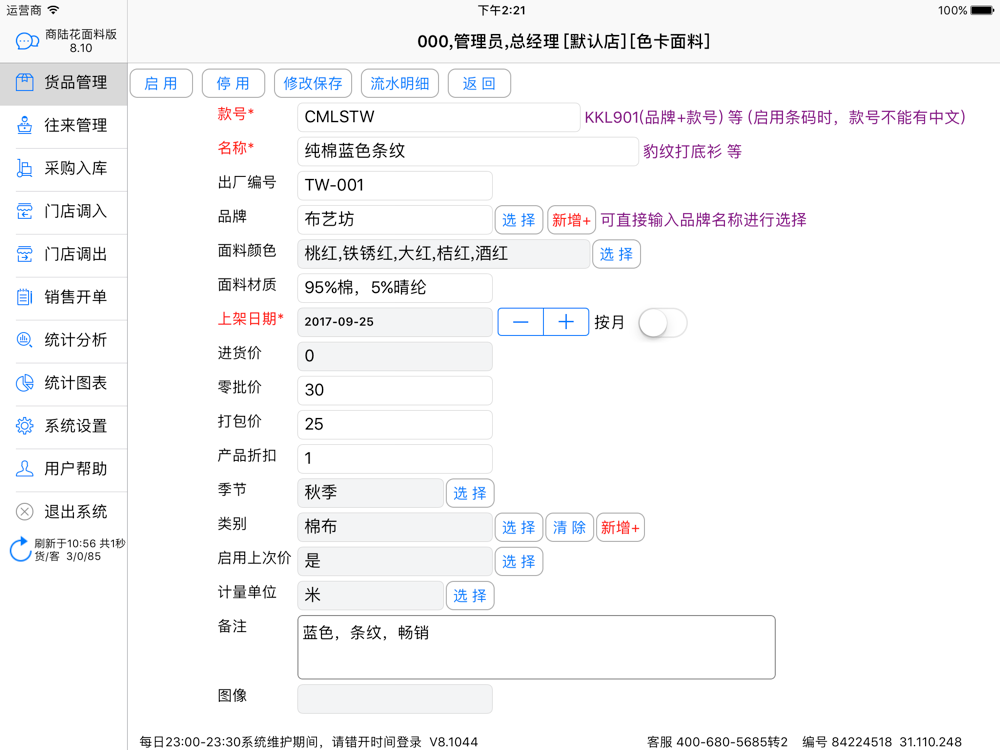This screenshot has width=1000, height=750.
Task: Open the chat bubble app logo icon
Action: pyautogui.click(x=27, y=41)
